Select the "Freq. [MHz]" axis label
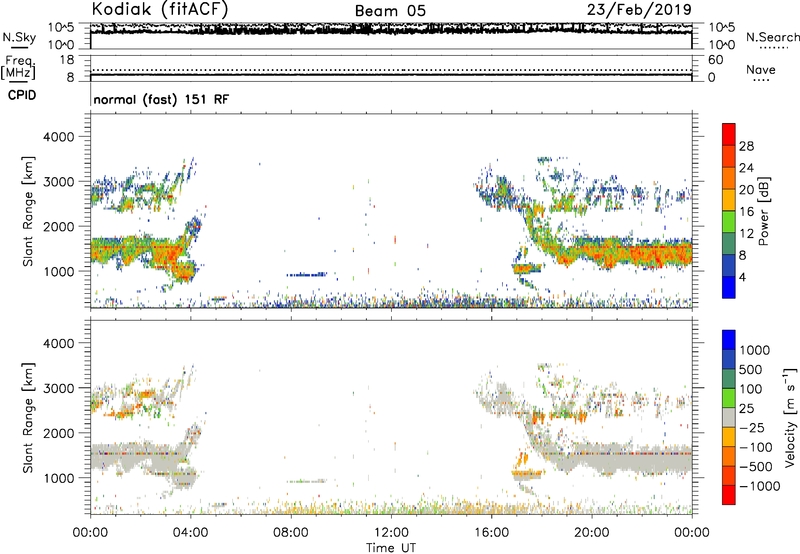 pyautogui.click(x=19, y=67)
